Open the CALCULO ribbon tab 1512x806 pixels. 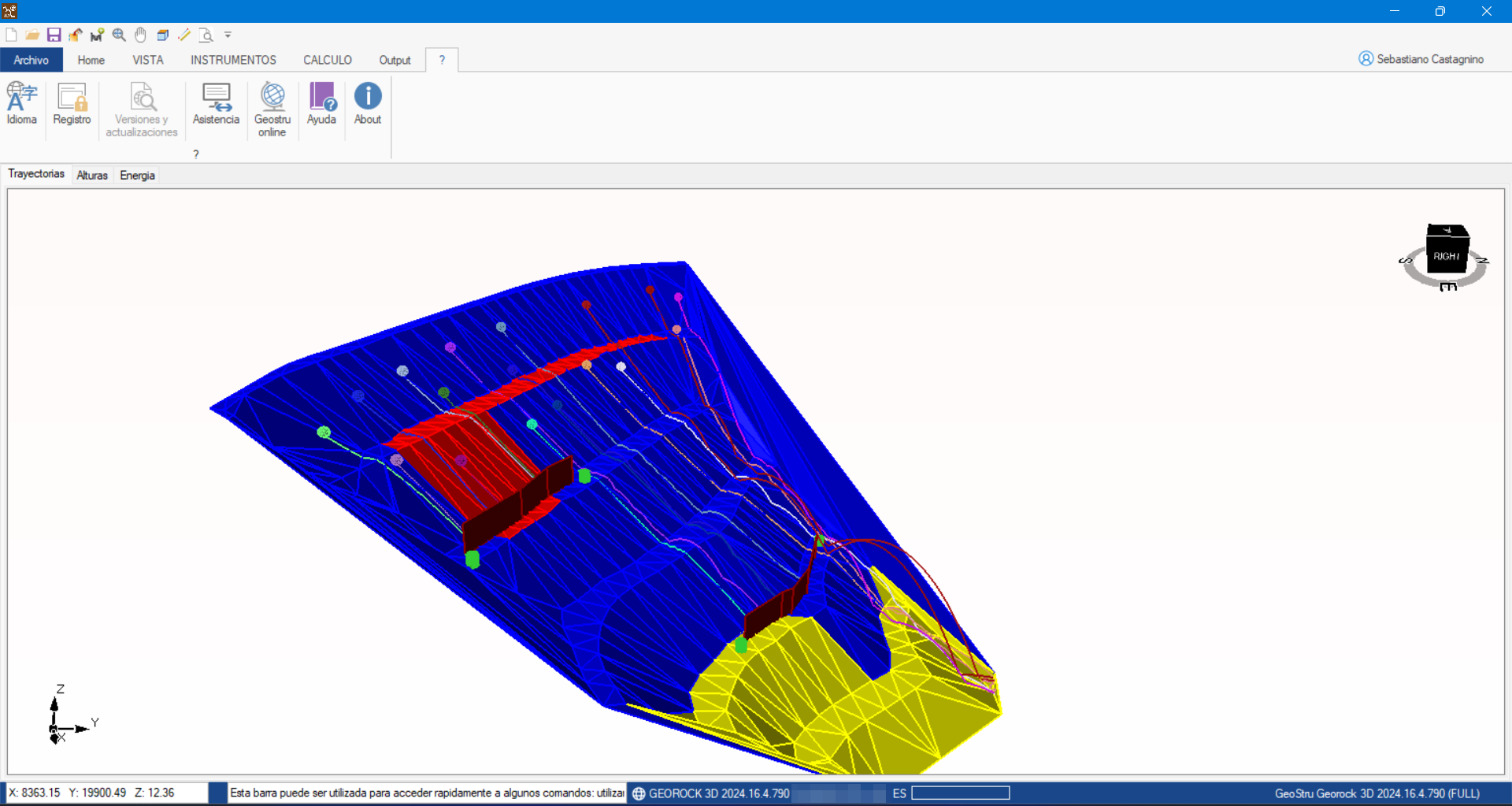pos(328,60)
